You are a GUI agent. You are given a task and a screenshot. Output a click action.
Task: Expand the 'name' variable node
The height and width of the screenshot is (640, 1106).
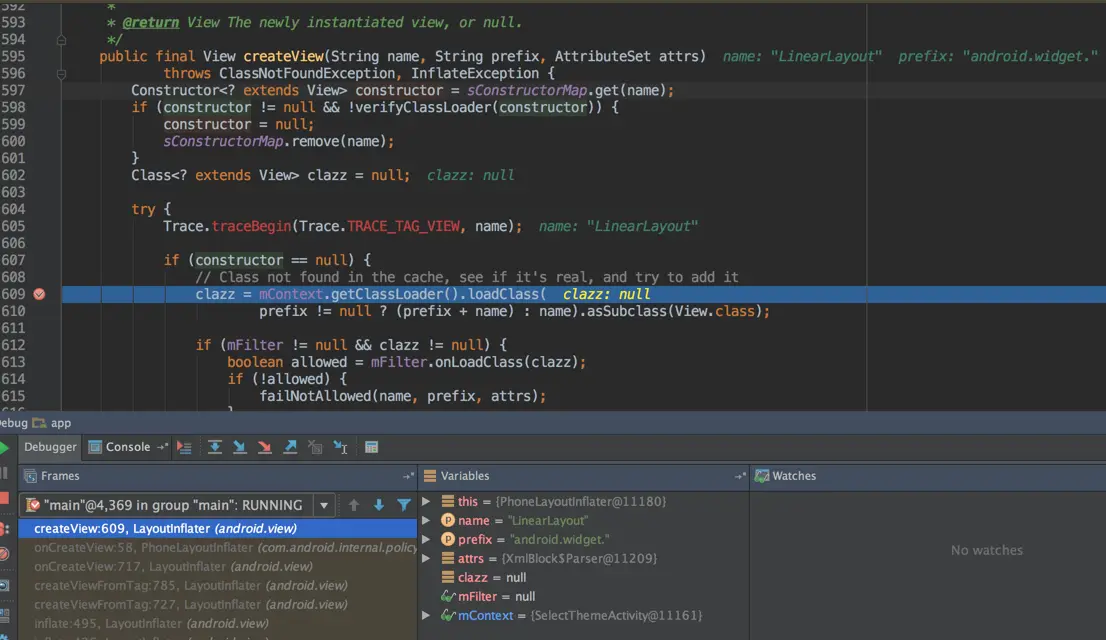click(426, 521)
